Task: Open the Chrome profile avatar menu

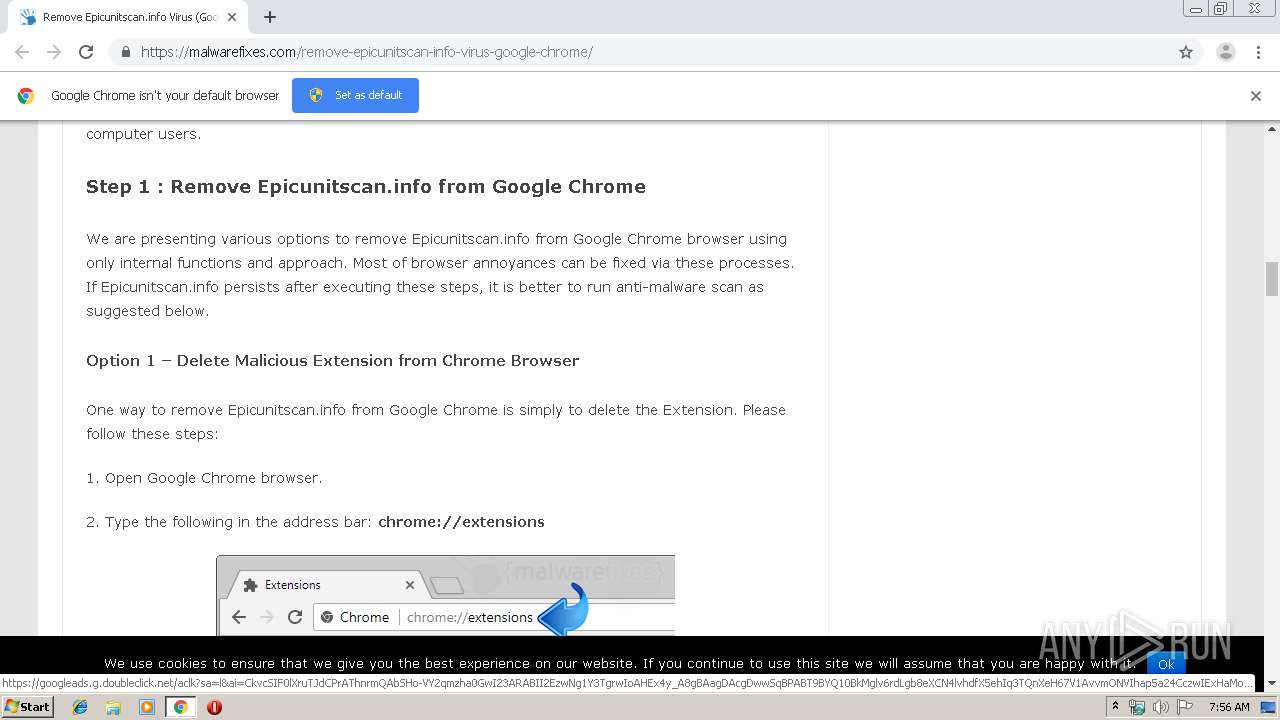Action: pyautogui.click(x=1225, y=52)
